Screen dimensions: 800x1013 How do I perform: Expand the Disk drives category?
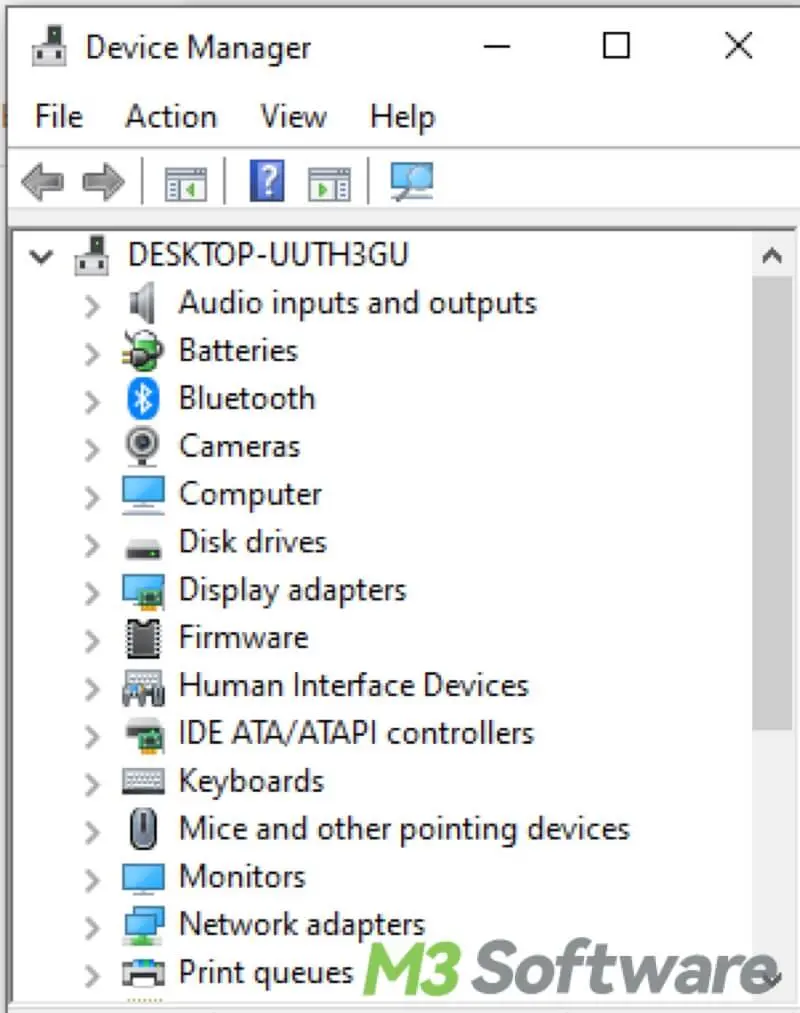92,545
